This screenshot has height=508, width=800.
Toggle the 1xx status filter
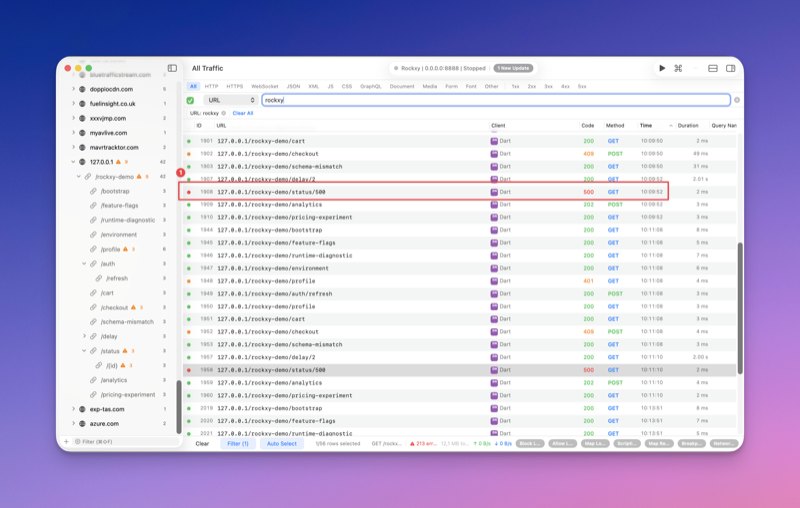pos(515,87)
